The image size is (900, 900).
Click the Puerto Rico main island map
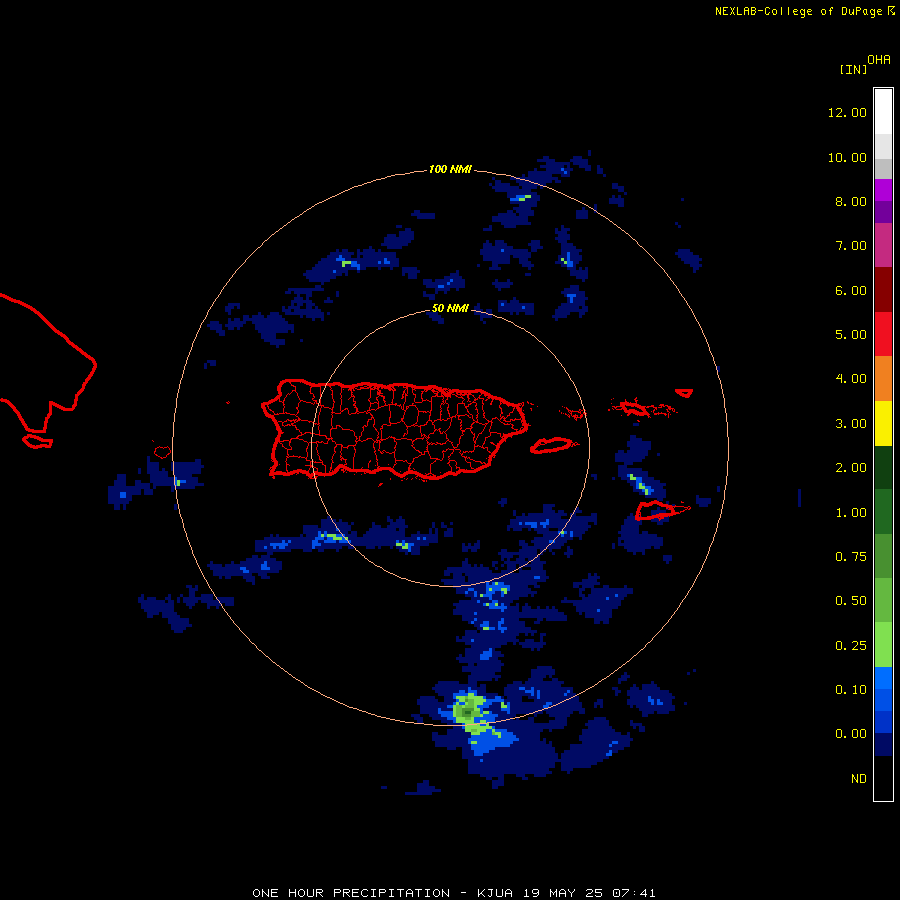(x=395, y=429)
